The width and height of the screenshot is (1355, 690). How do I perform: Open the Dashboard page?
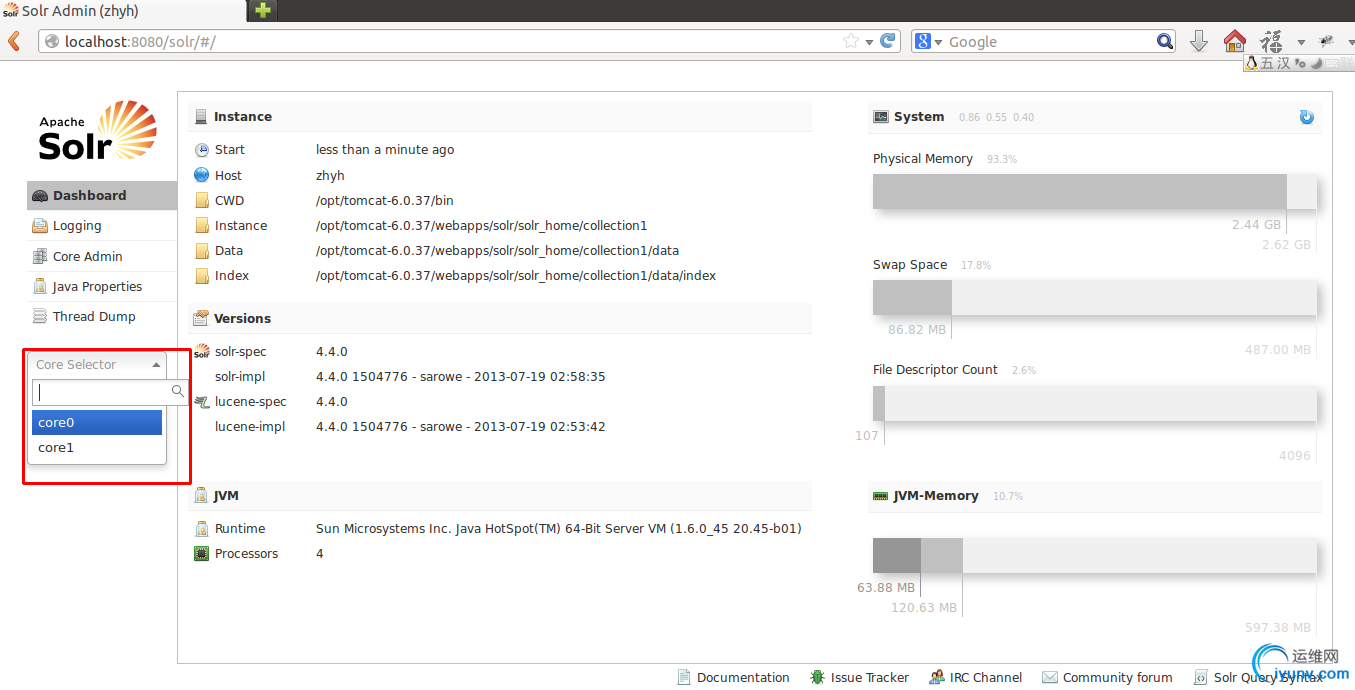click(x=102, y=196)
